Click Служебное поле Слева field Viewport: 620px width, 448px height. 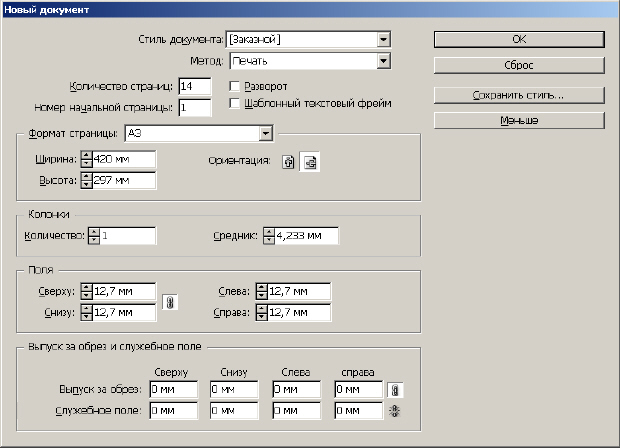pyautogui.click(x=297, y=411)
